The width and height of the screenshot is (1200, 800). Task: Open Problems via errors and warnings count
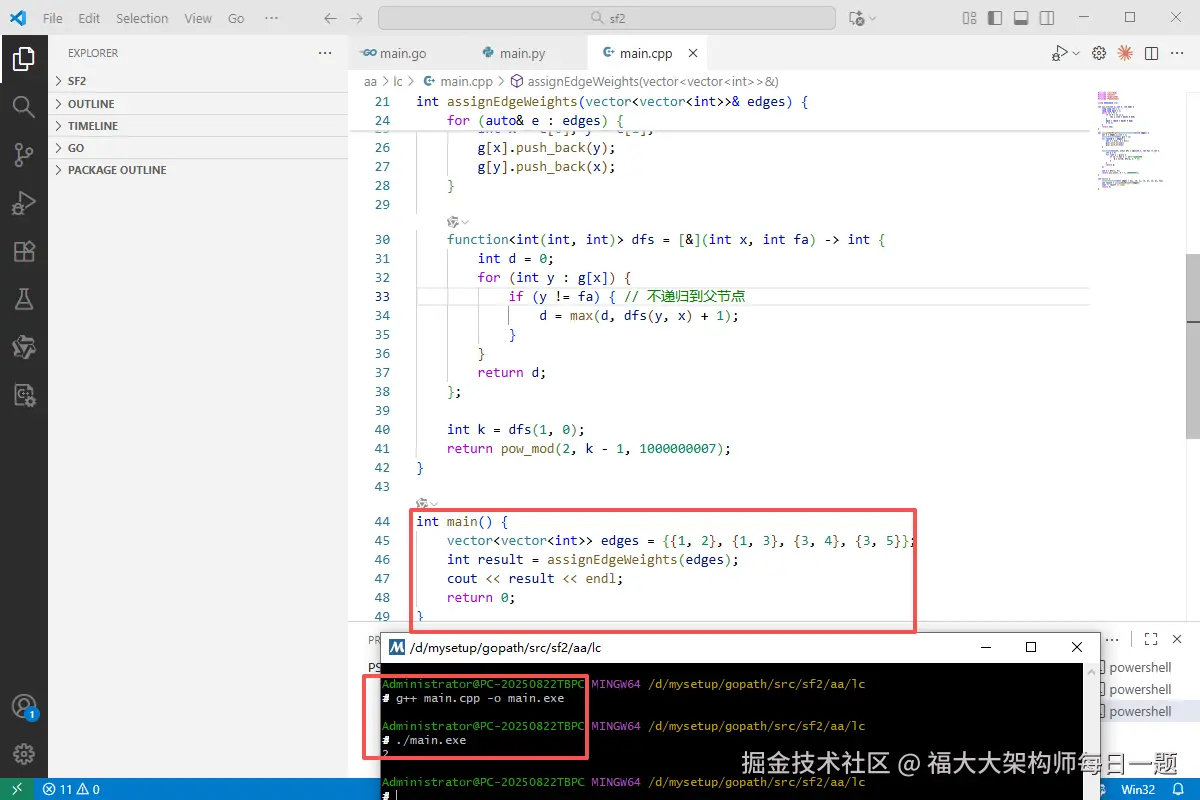point(71,789)
